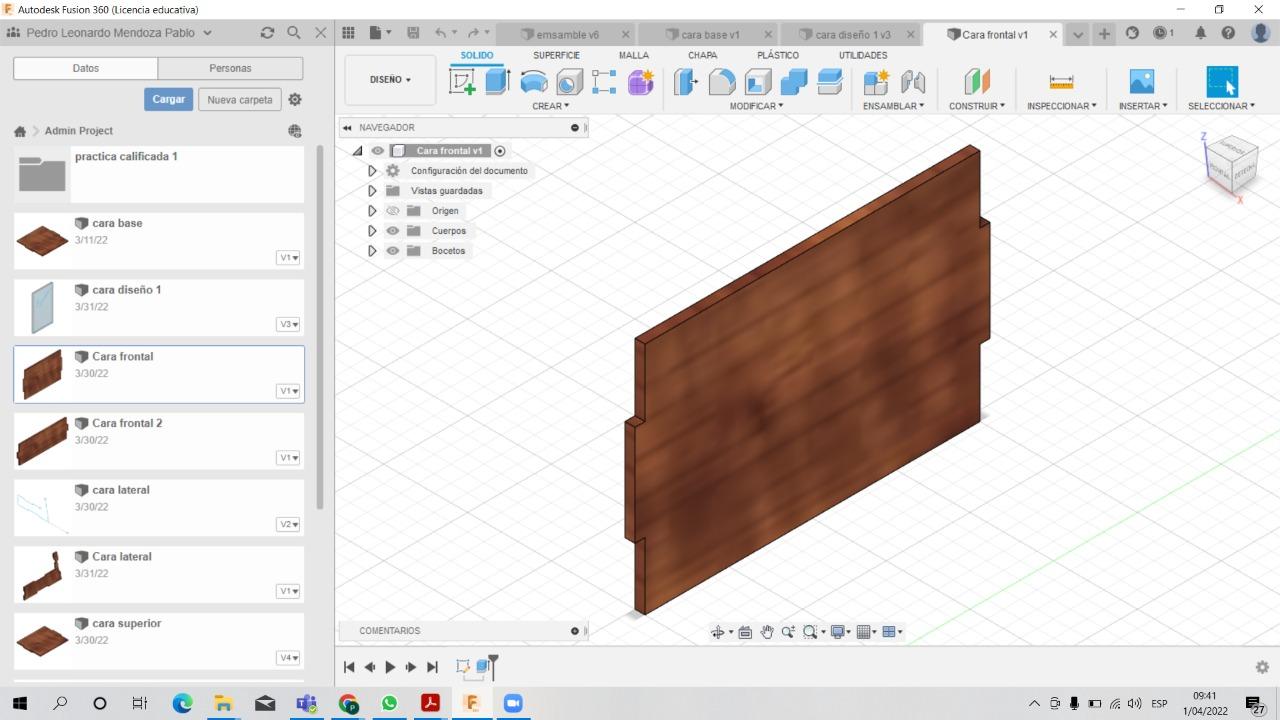Click the Measure icon under Inspeccionar
The image size is (1280, 720).
point(1061,82)
